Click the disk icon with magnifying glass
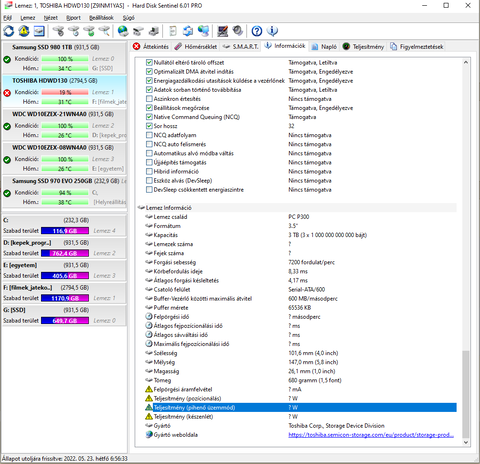This screenshot has height=464, width=480. [104, 31]
